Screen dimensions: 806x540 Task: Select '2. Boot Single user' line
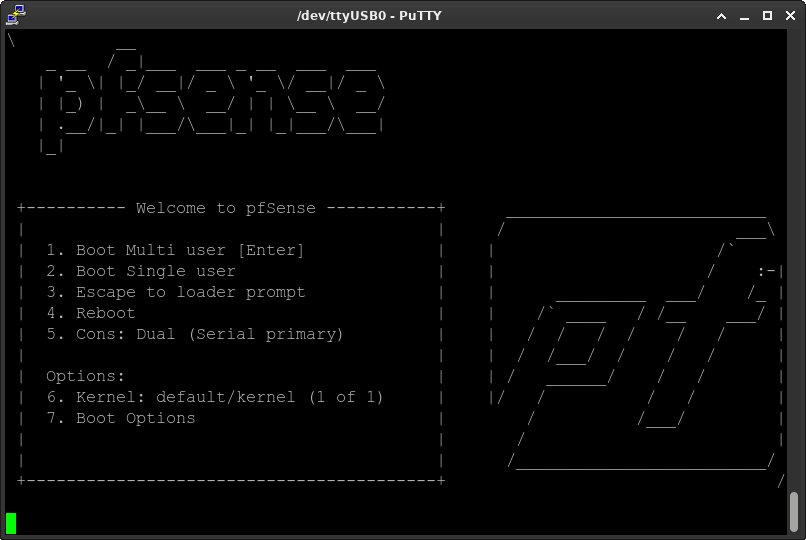[141, 271]
